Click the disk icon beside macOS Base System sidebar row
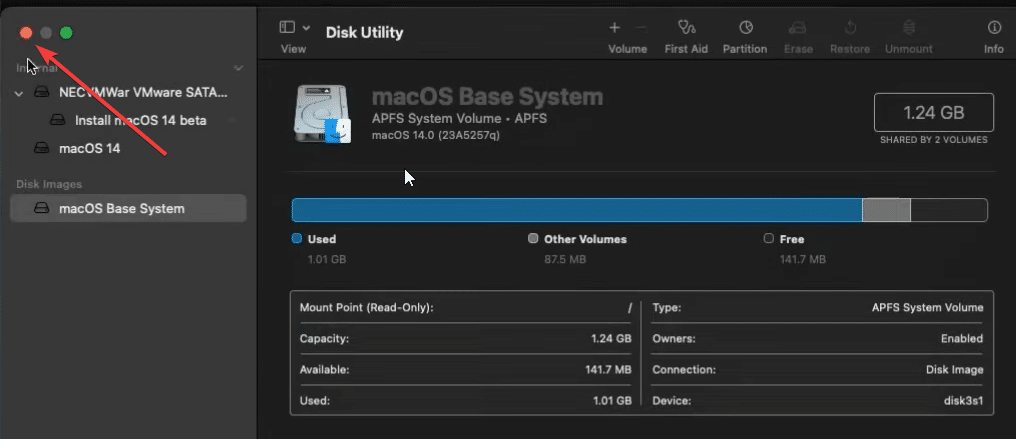1016x439 pixels. tap(41, 208)
